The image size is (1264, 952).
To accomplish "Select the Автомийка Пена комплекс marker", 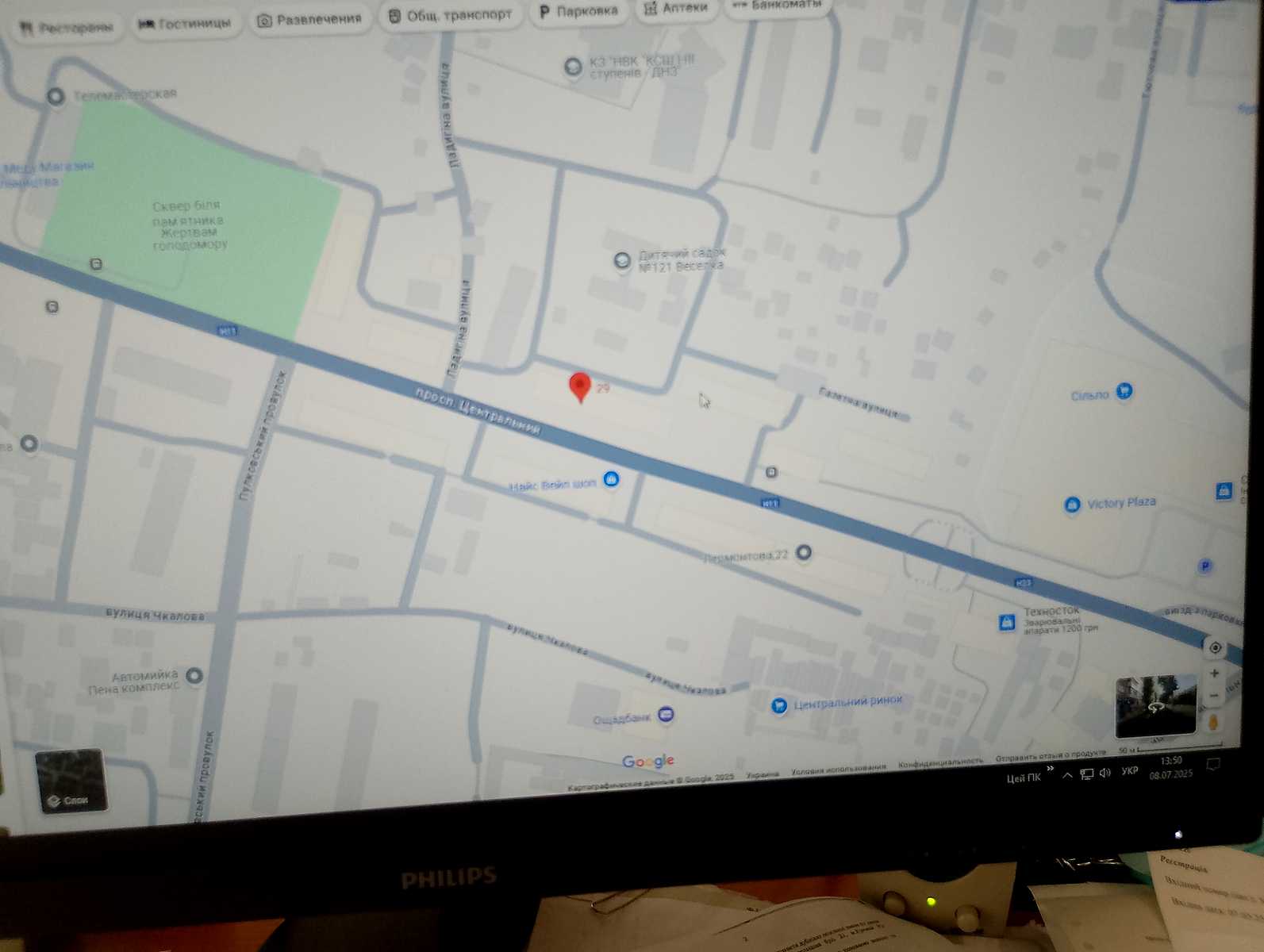I will pyautogui.click(x=194, y=675).
